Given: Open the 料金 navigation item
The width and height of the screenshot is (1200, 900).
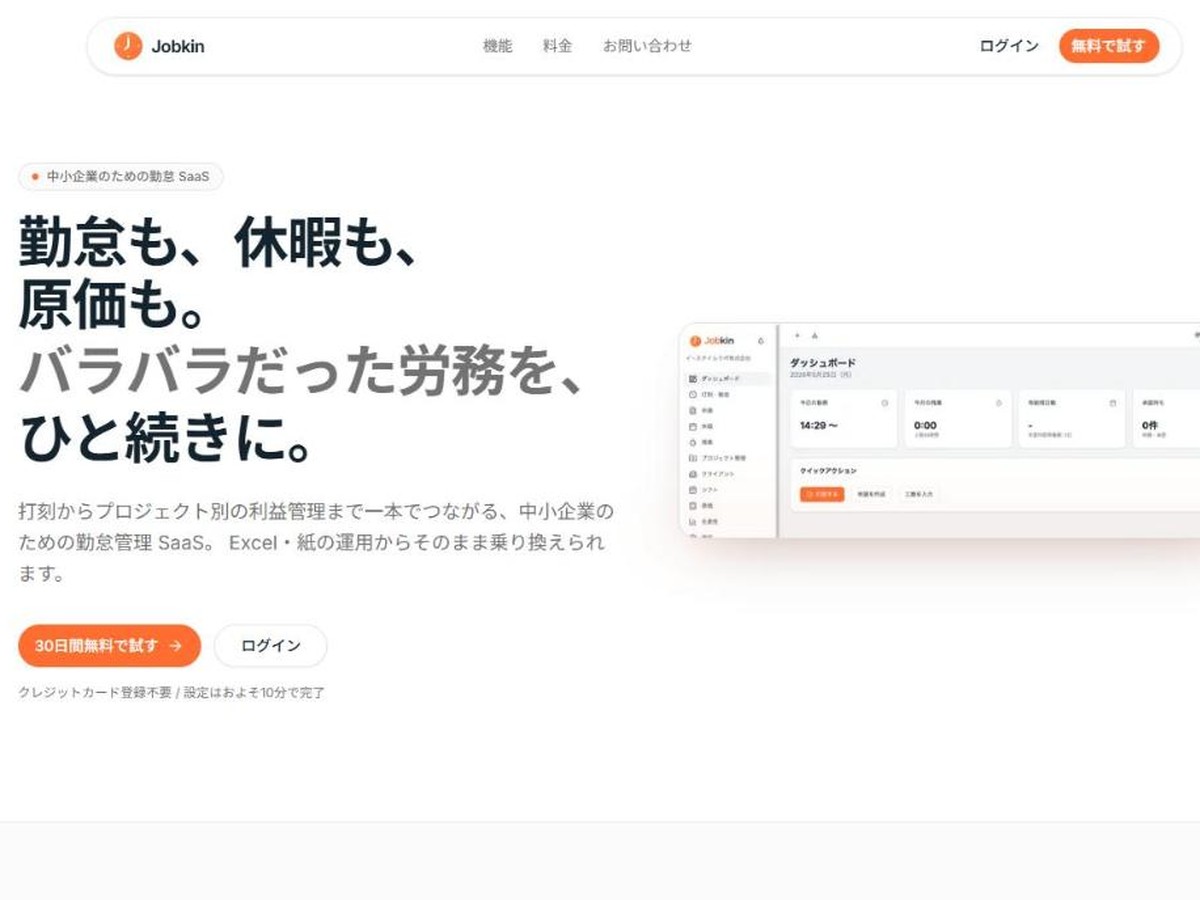Looking at the screenshot, I should pos(557,46).
